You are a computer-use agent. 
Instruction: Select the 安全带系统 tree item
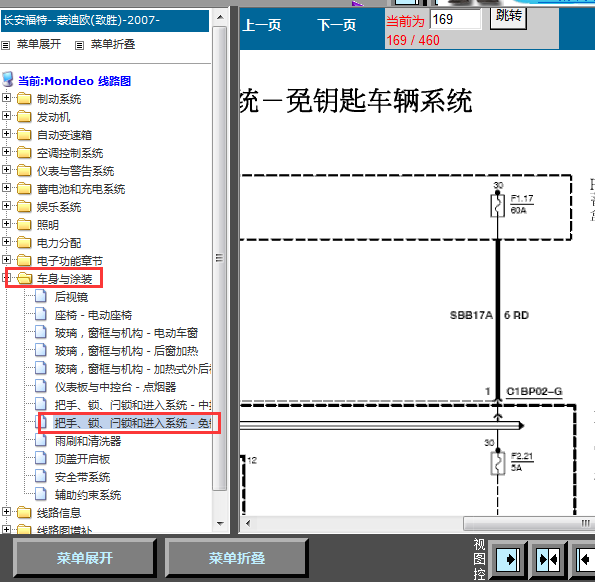click(x=82, y=477)
